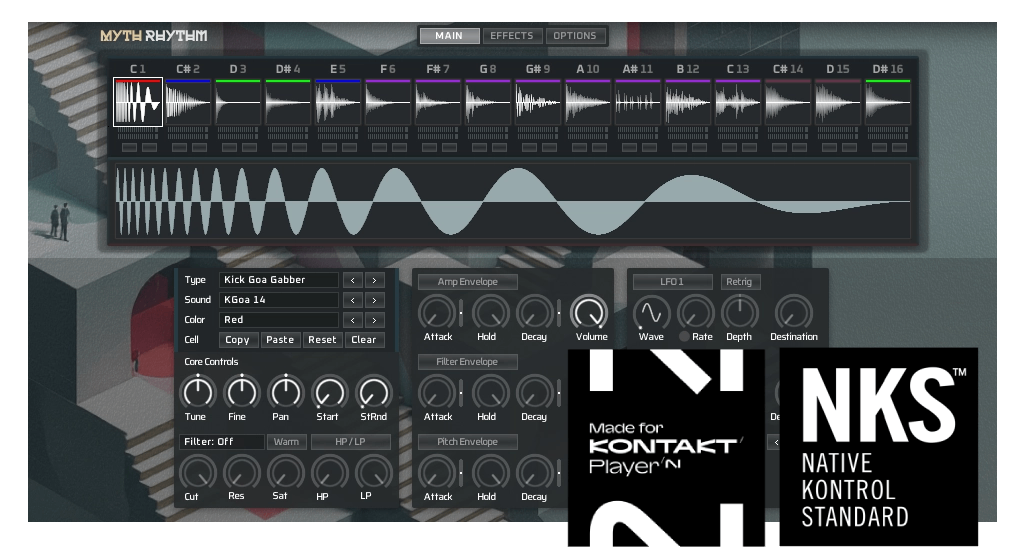The height and width of the screenshot is (560, 1021).
Task: Open the Filter: Off selector
Action: [221, 442]
